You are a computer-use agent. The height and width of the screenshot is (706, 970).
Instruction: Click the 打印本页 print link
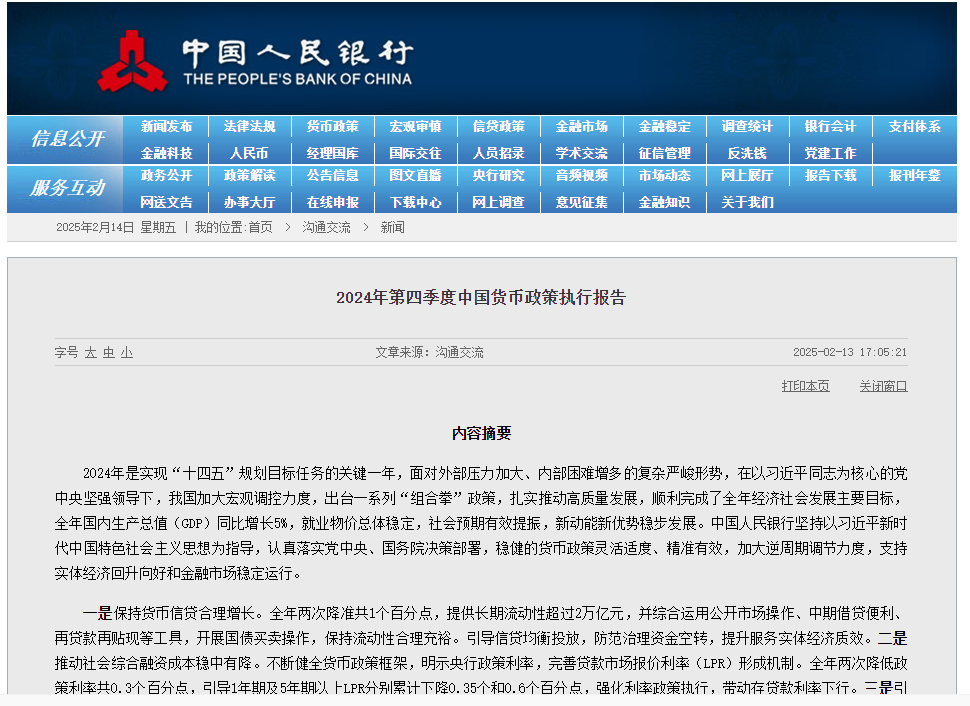[x=805, y=386]
